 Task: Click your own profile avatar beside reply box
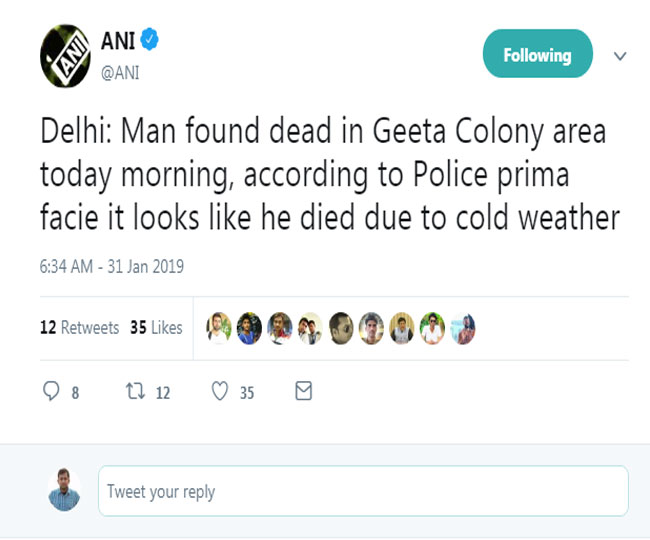[x=65, y=490]
